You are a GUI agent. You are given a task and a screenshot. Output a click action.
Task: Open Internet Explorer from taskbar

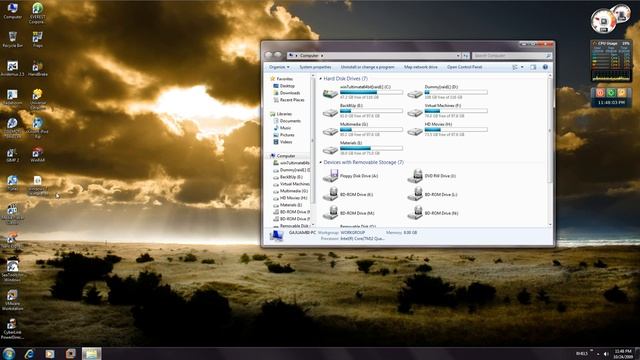tap(29, 354)
